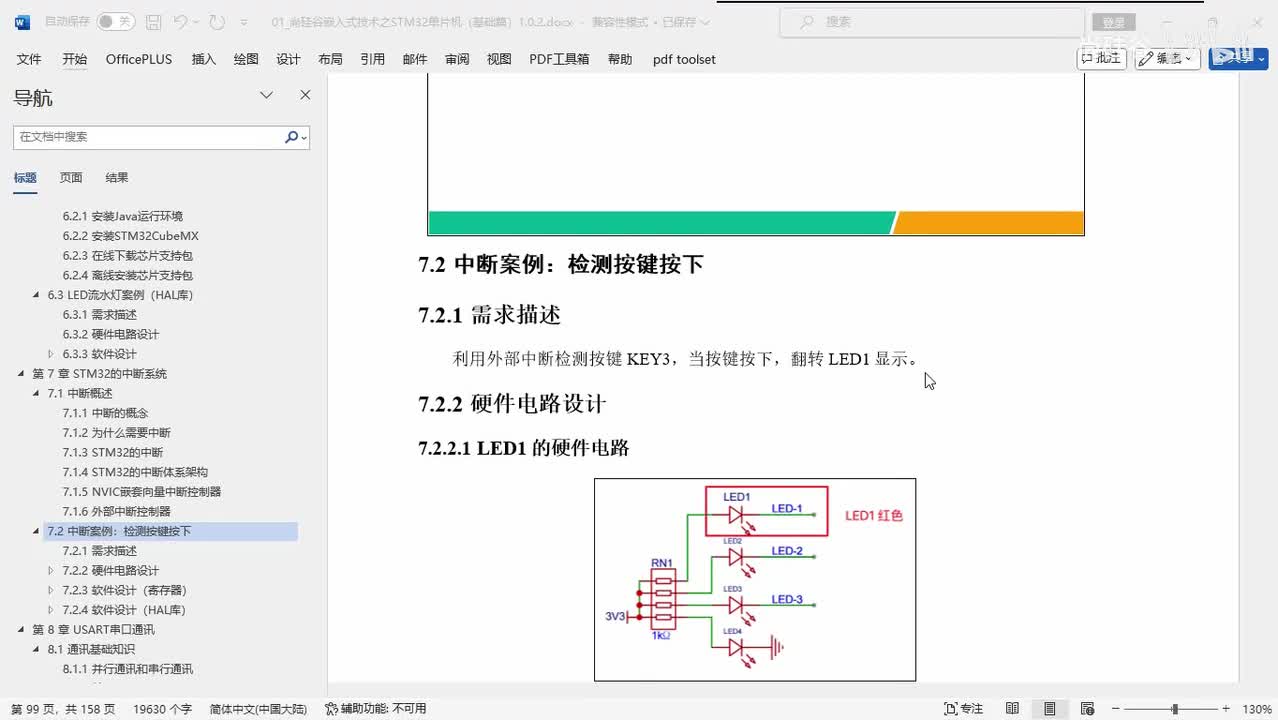Click the 共享 share button
Image resolution: width=1278 pixels, height=720 pixels.
[1238, 58]
